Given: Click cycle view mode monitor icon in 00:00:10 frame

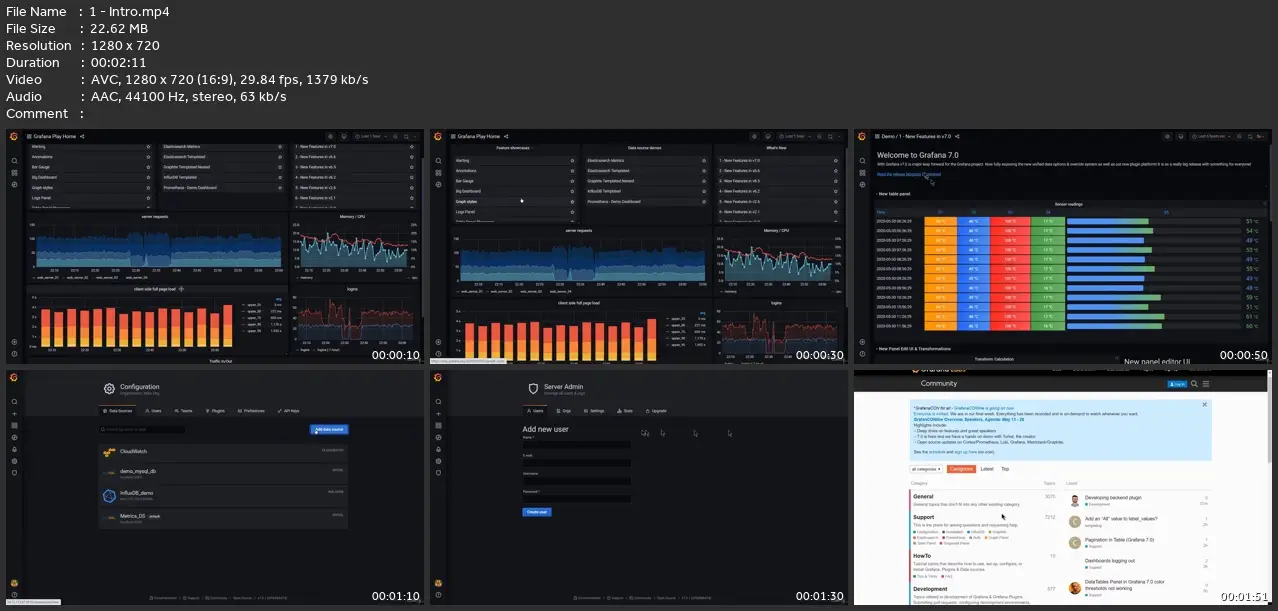Looking at the screenshot, I should click(x=343, y=136).
